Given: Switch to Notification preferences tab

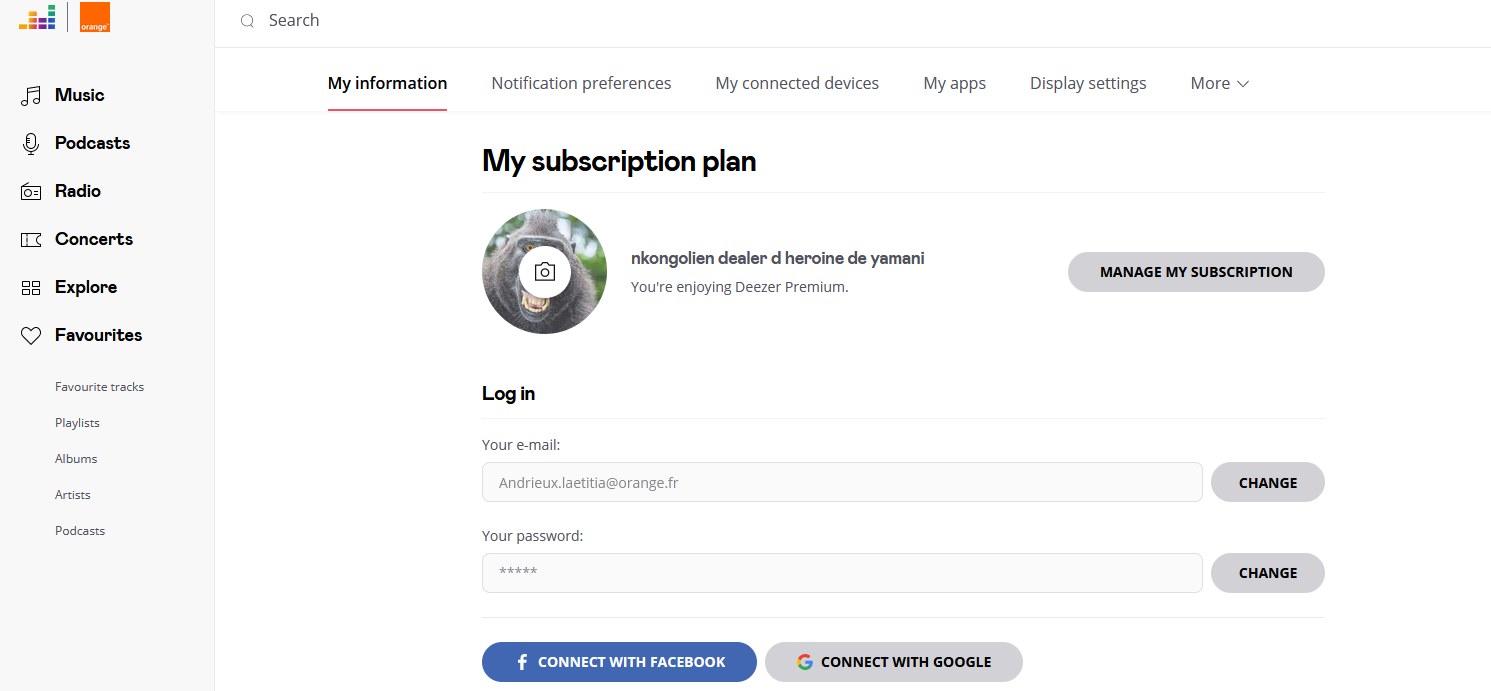Looking at the screenshot, I should [581, 84].
